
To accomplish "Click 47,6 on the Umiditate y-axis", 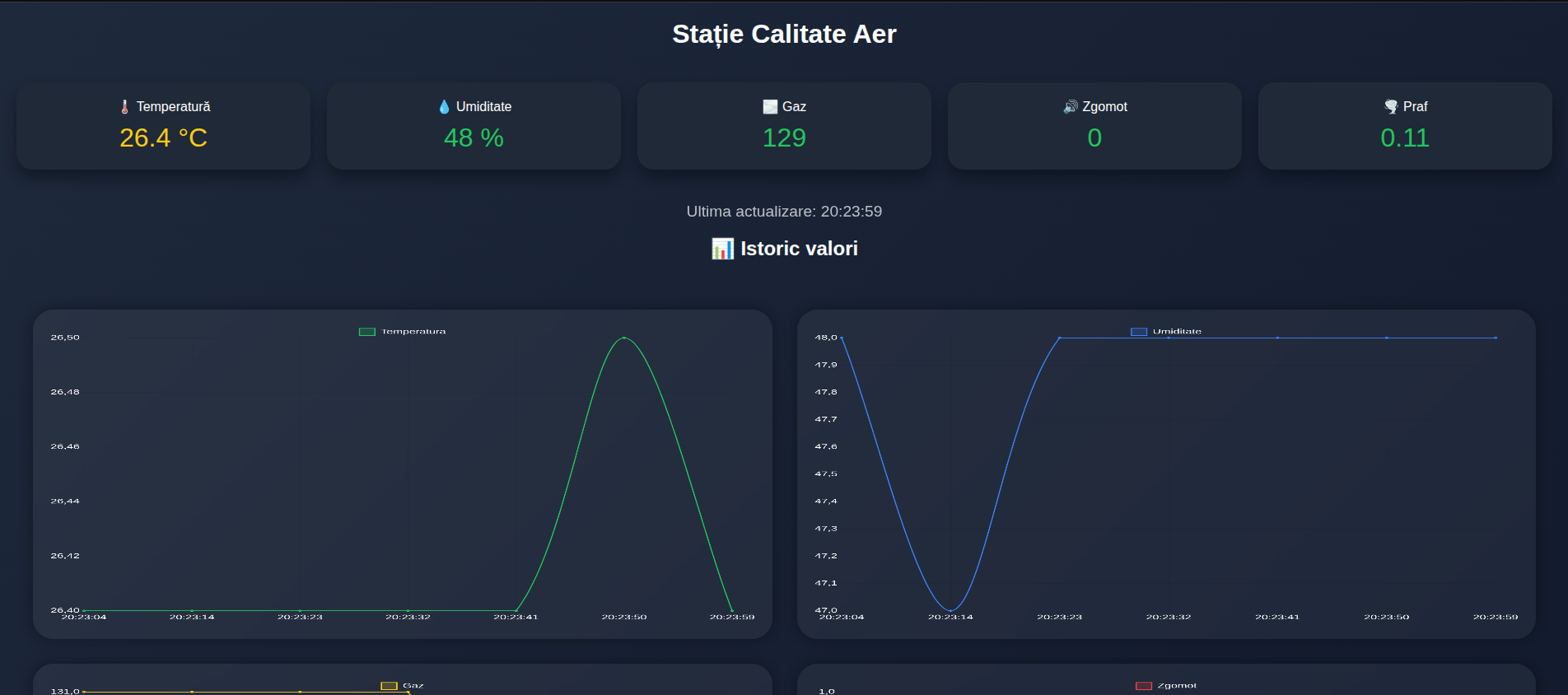I will [826, 446].
